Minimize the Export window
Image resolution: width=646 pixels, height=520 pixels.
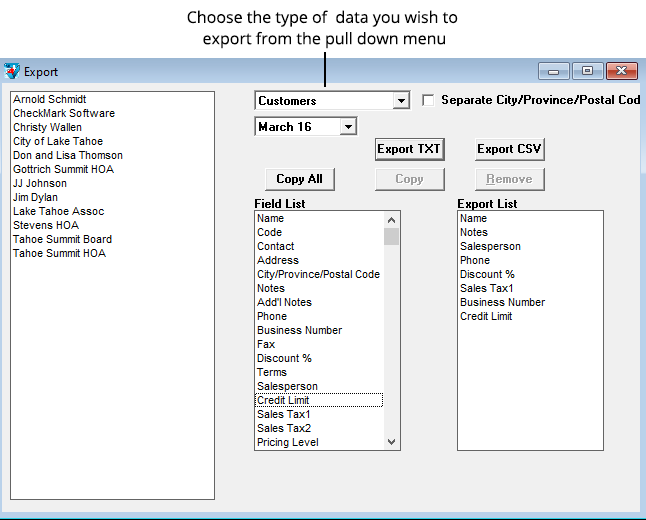point(554,71)
